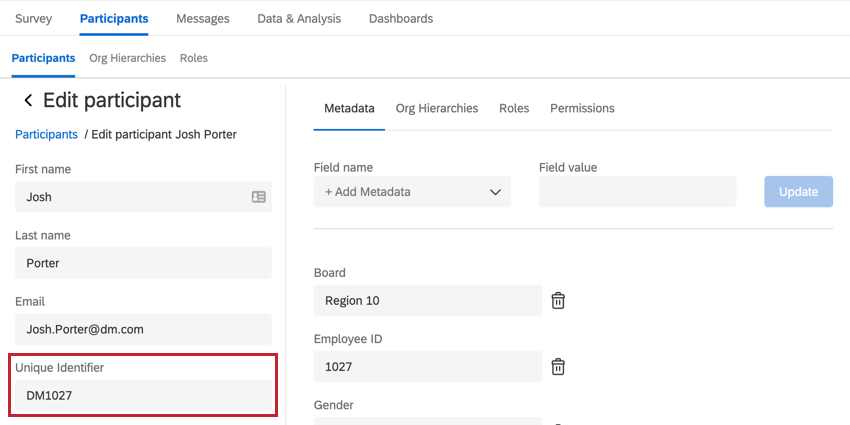Screen dimensions: 850x425
Task: Click the Update button
Action: (798, 192)
